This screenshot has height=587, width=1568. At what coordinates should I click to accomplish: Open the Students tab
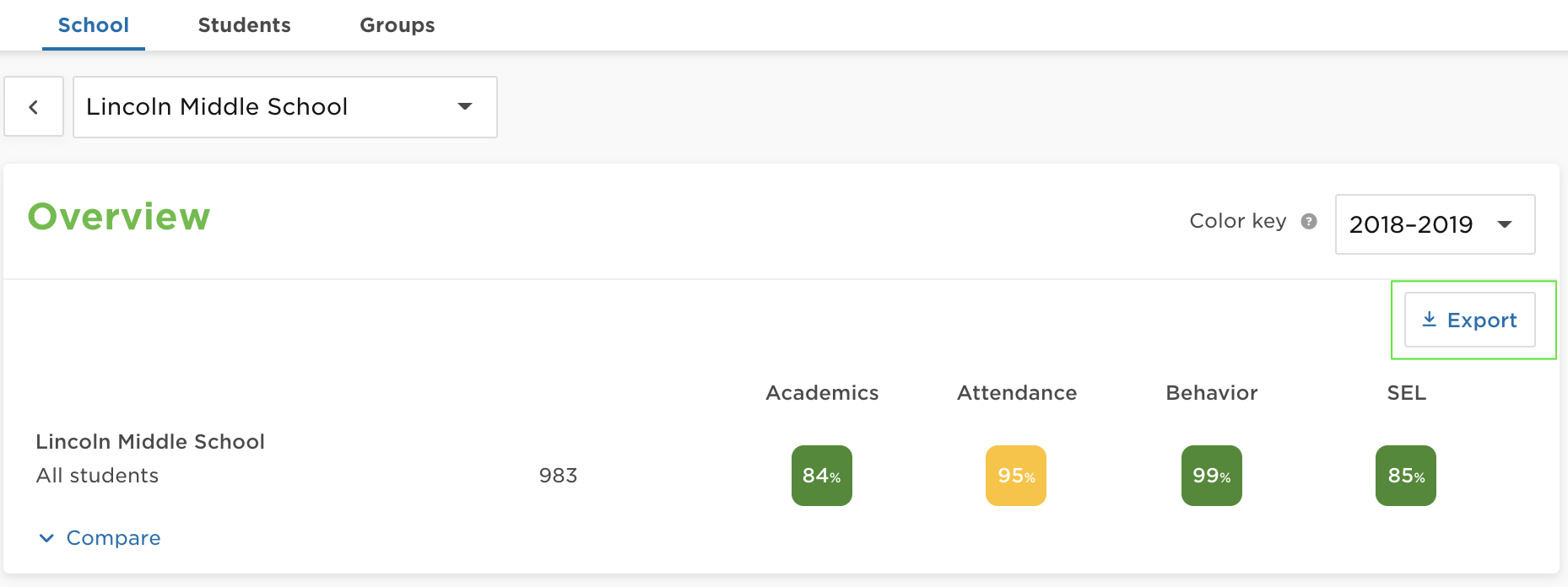tap(244, 25)
